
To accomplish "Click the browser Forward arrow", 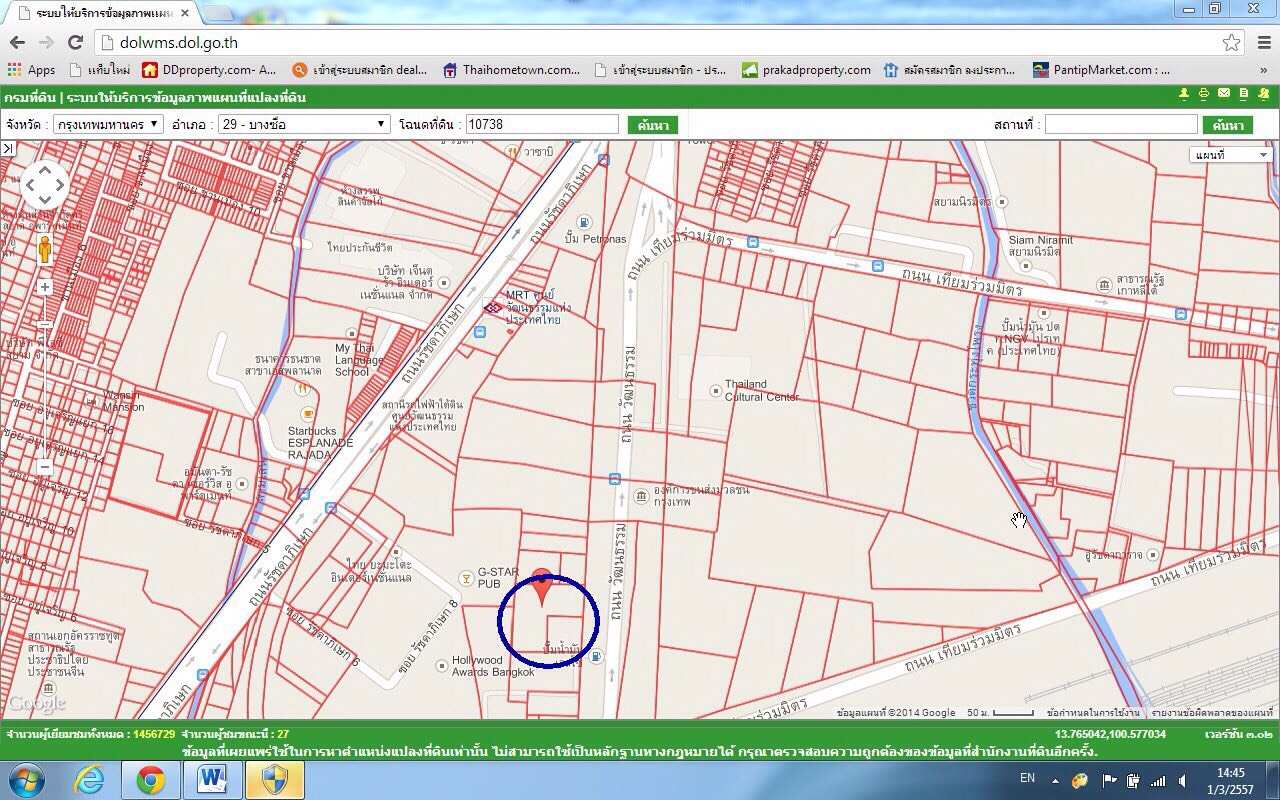I will (46, 42).
